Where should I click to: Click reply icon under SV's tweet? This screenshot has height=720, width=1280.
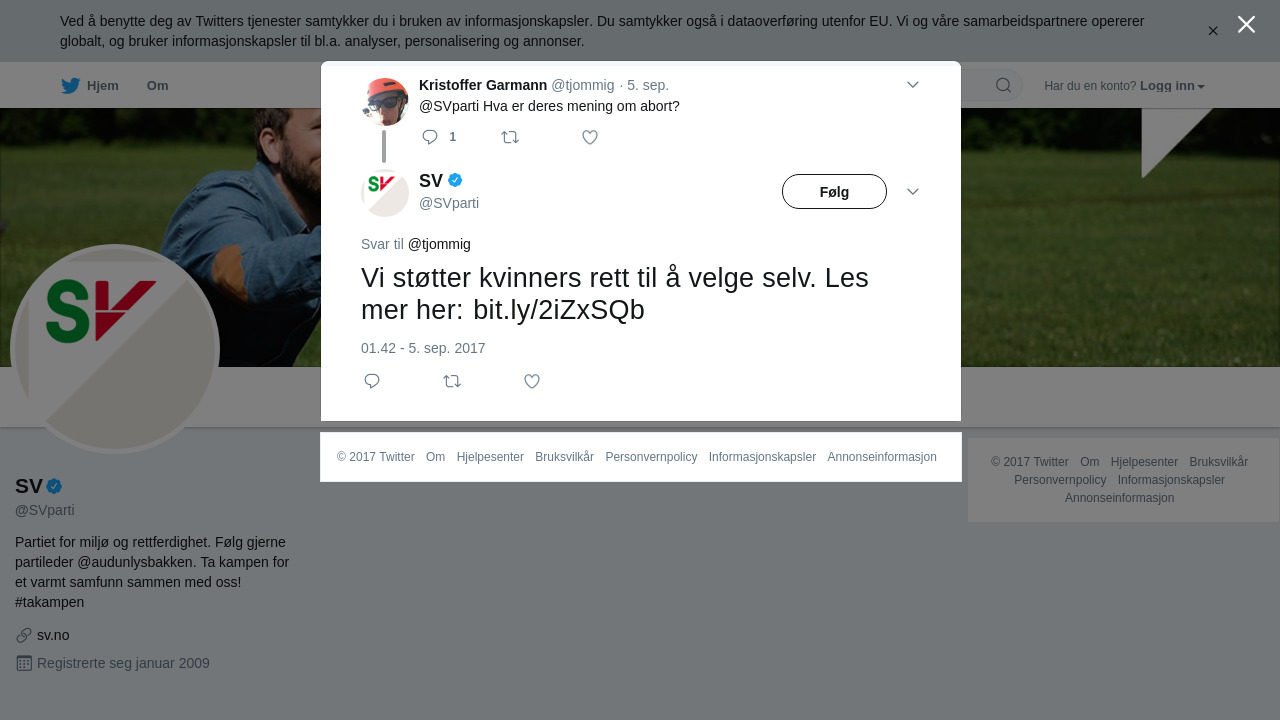point(372,381)
